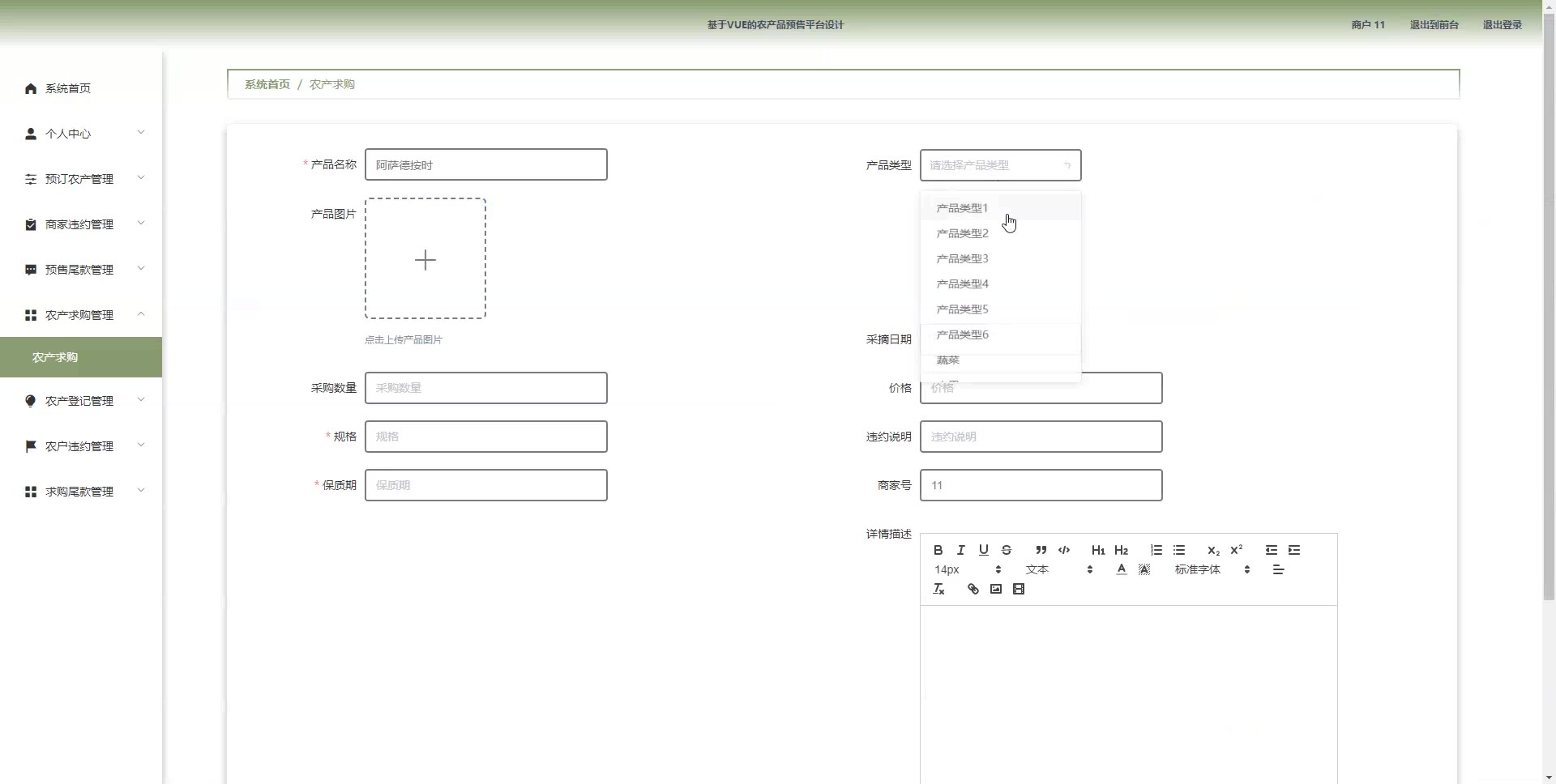Insert a hyperlink in editor
Image resolution: width=1556 pixels, height=784 pixels.
972,589
